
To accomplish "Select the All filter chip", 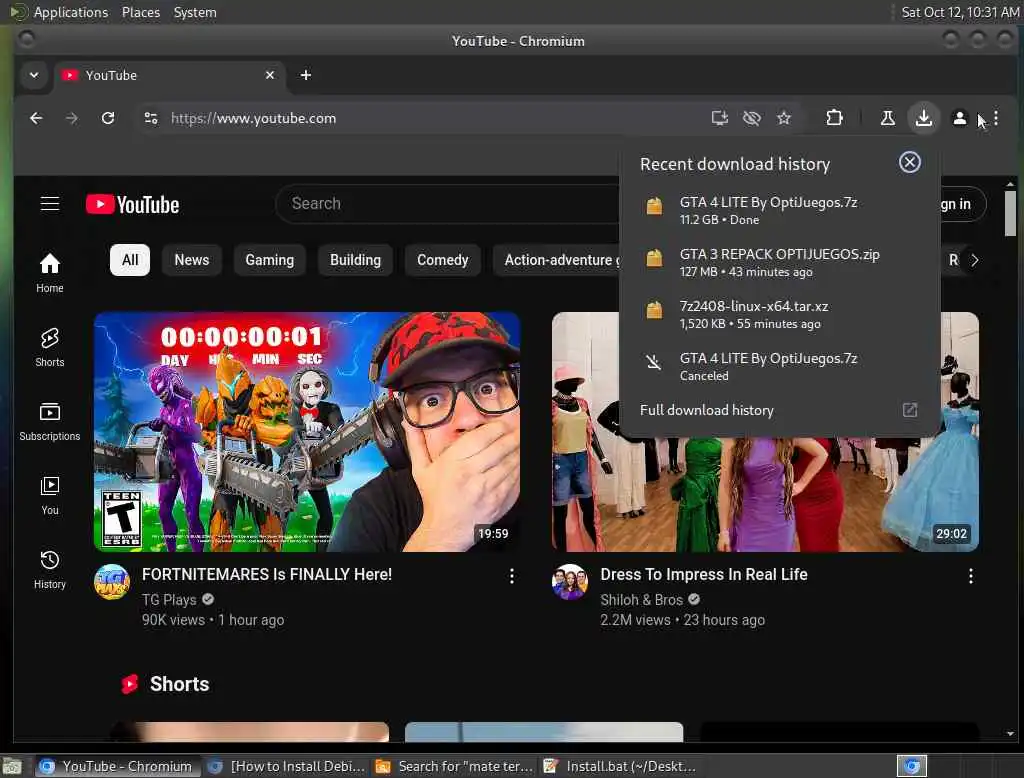I will click(130, 260).
